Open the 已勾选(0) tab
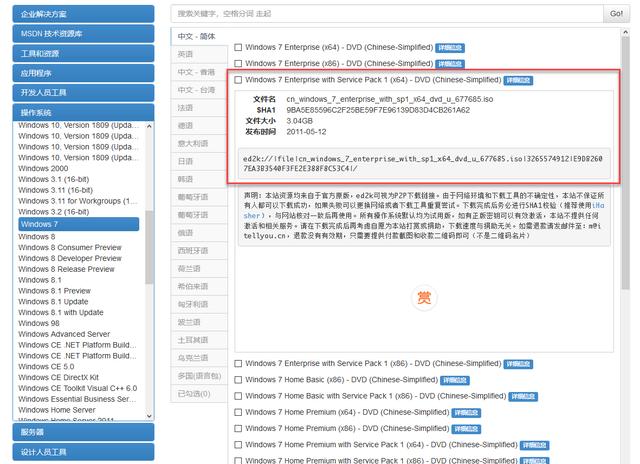This screenshot has height=464, width=640. (199, 394)
